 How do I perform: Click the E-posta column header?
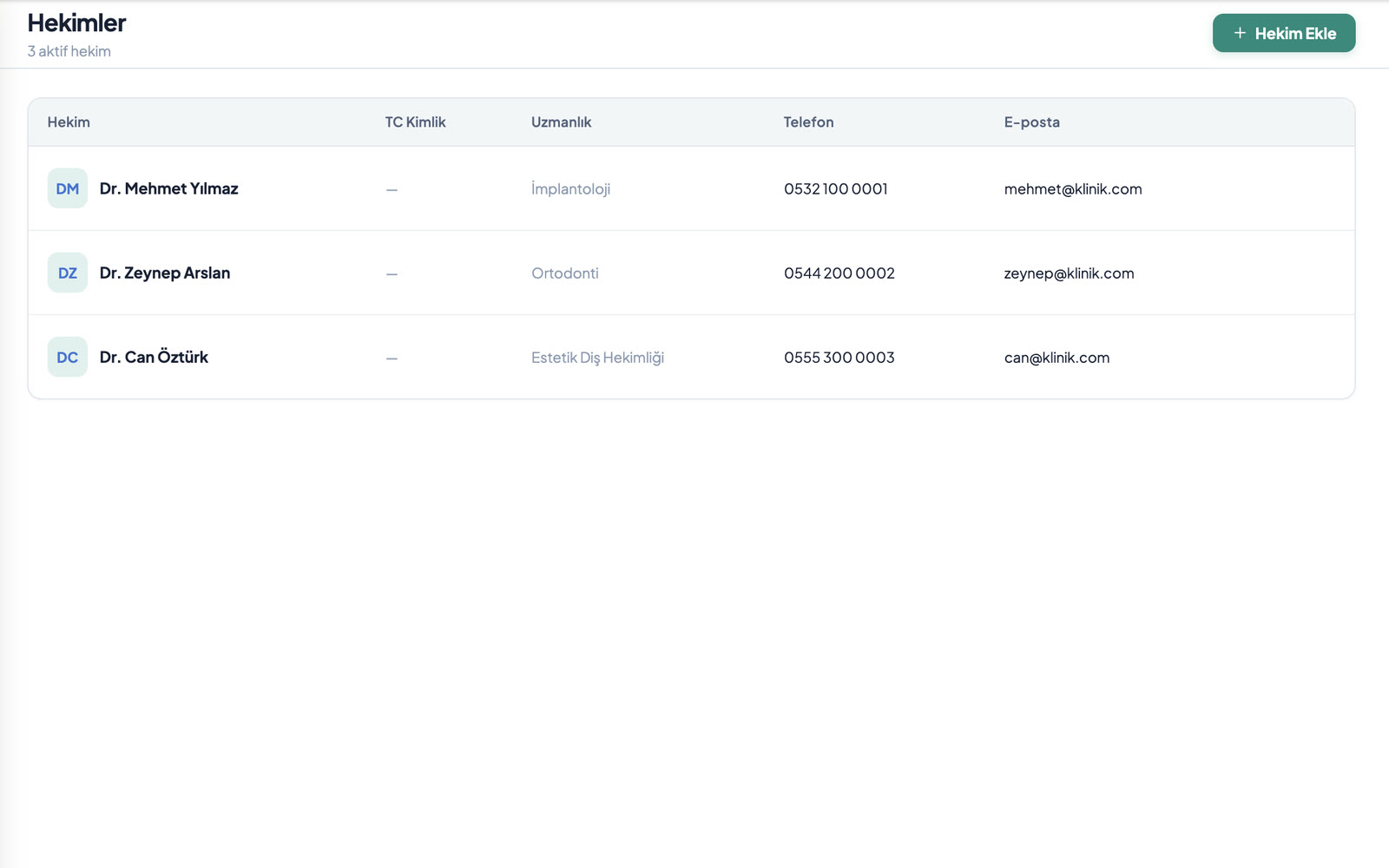(1032, 122)
